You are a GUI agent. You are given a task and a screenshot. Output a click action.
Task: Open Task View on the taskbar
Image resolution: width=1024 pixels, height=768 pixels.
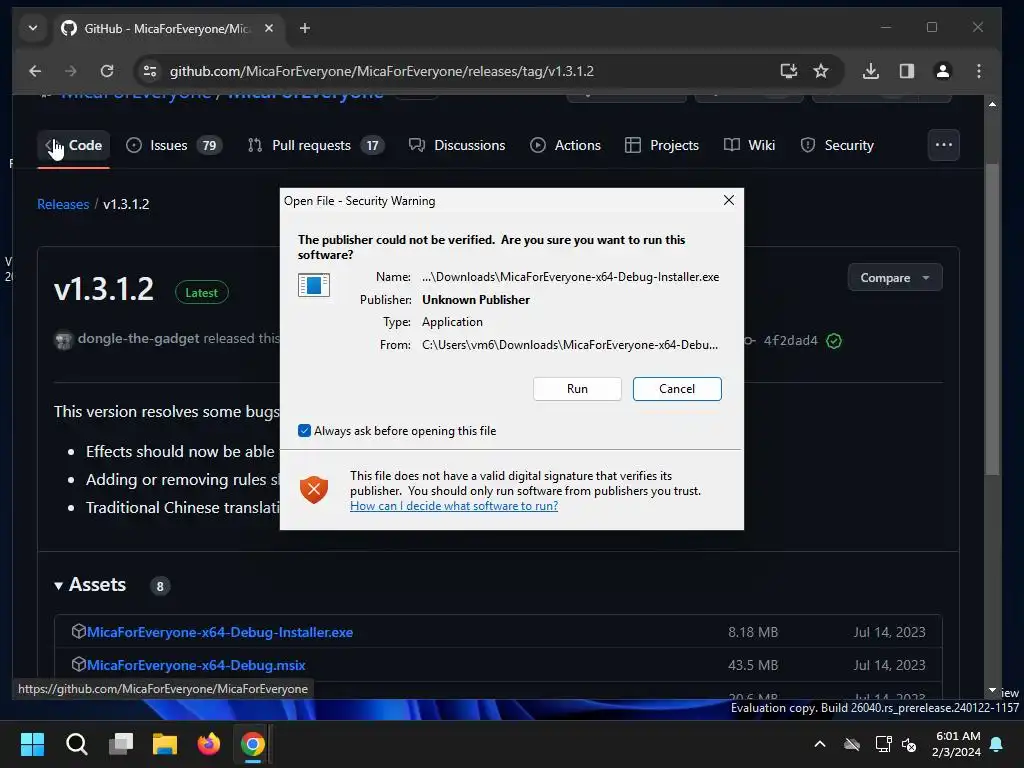[121, 744]
